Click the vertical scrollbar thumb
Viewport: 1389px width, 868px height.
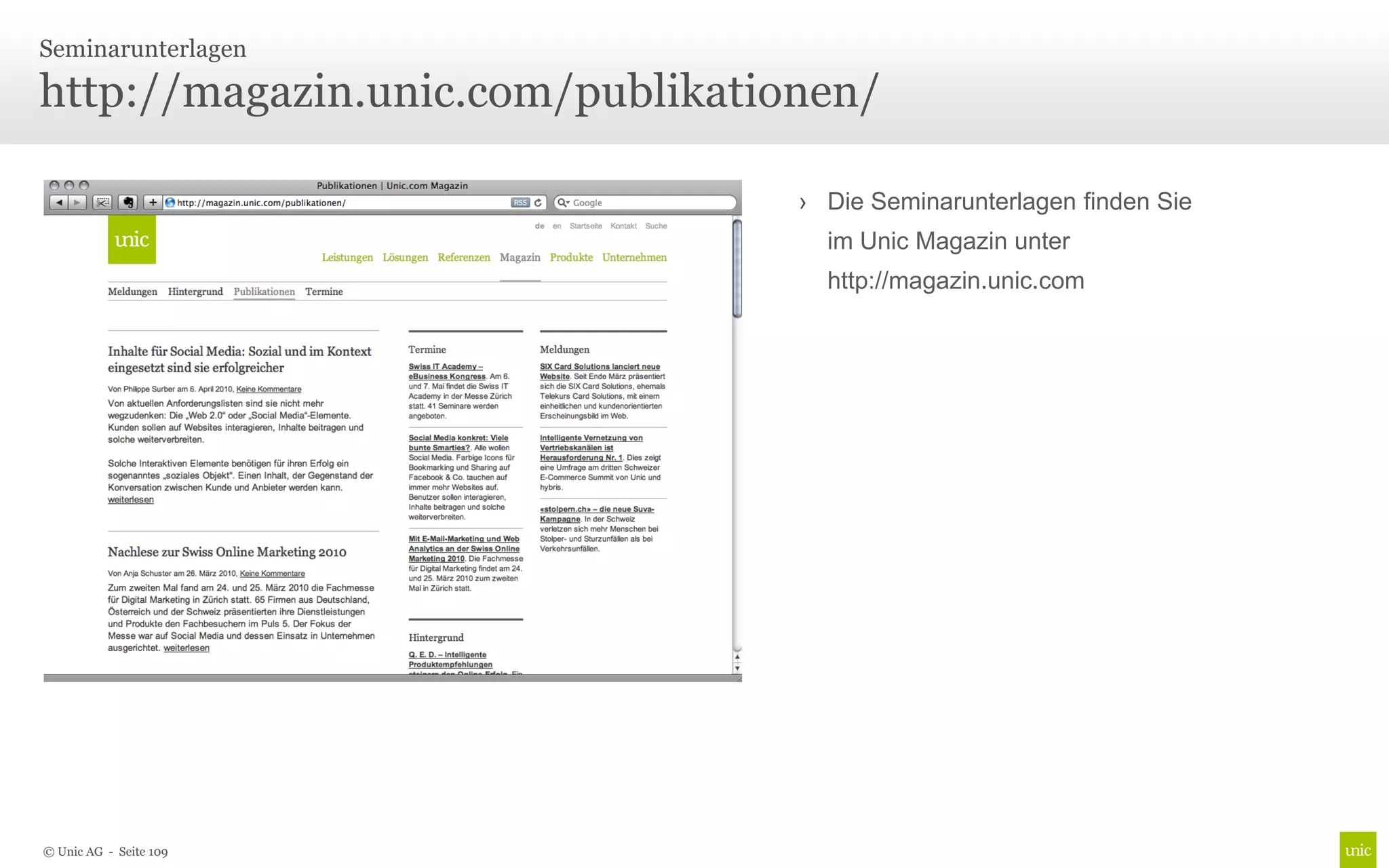(737, 269)
